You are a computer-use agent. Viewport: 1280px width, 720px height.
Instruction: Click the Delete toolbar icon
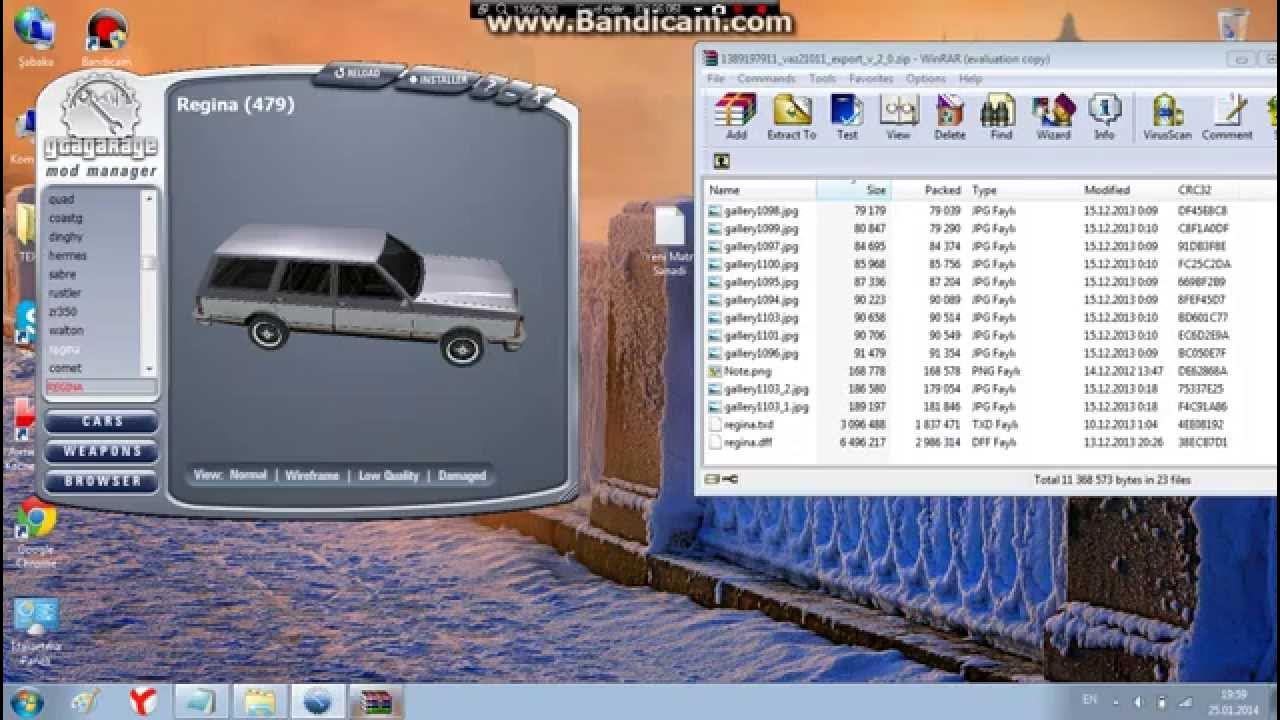[949, 117]
